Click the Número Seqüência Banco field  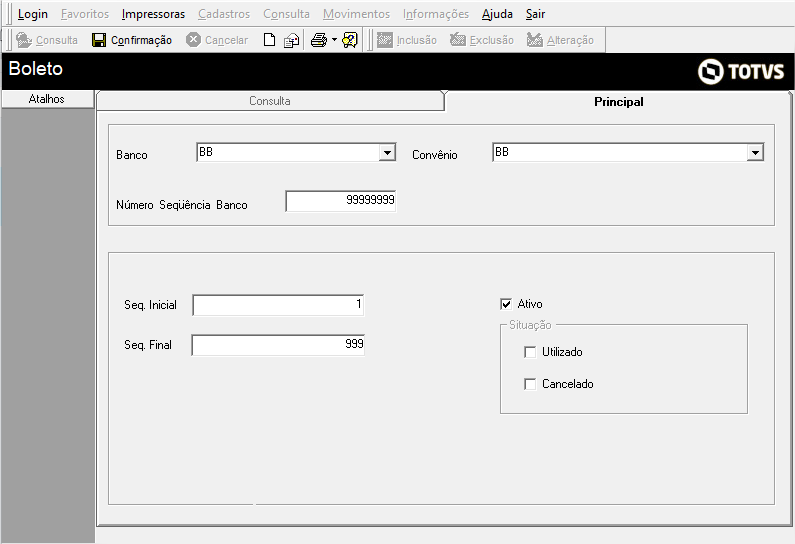pos(341,201)
